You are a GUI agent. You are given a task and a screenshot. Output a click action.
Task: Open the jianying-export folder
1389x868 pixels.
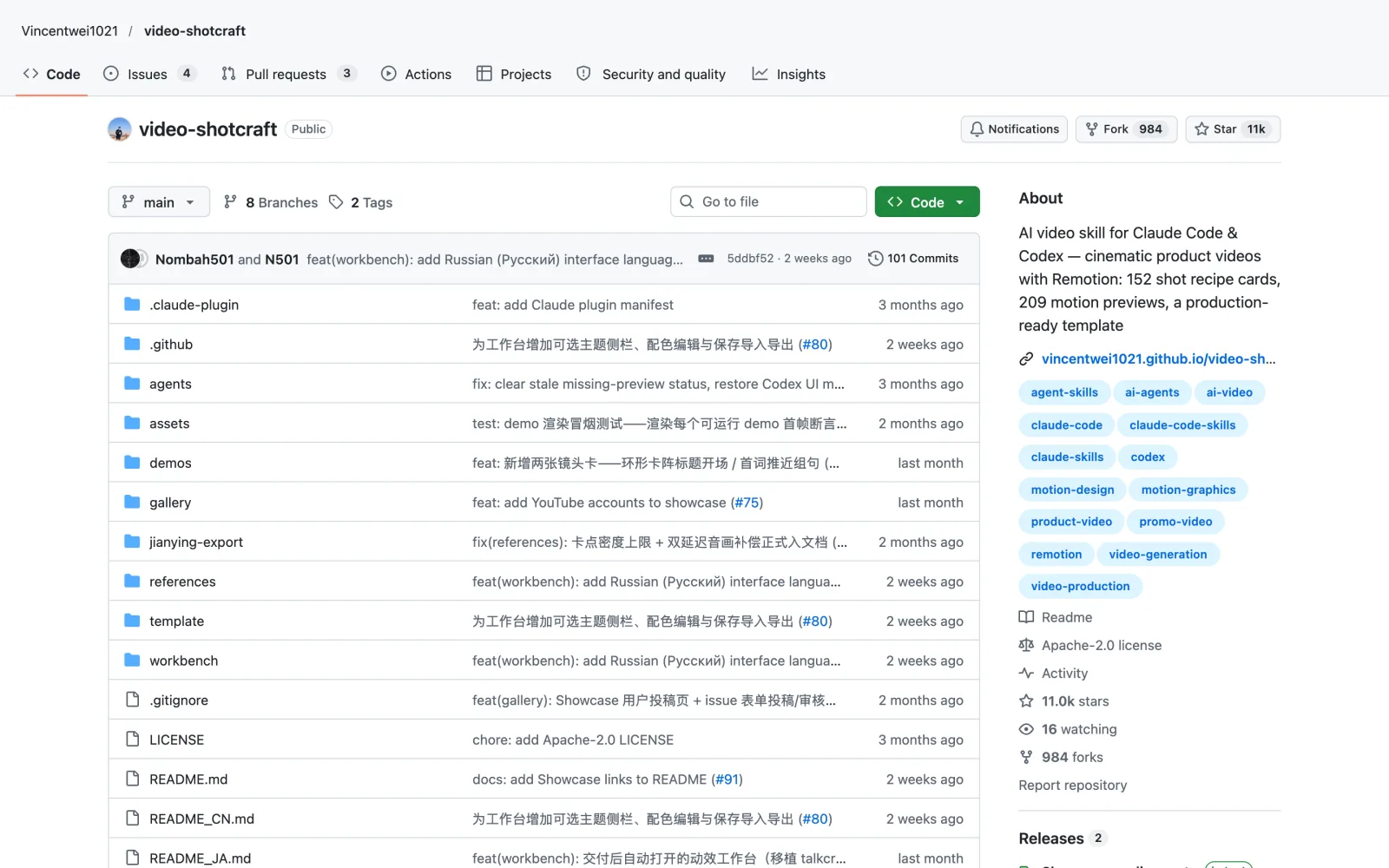[x=196, y=542]
